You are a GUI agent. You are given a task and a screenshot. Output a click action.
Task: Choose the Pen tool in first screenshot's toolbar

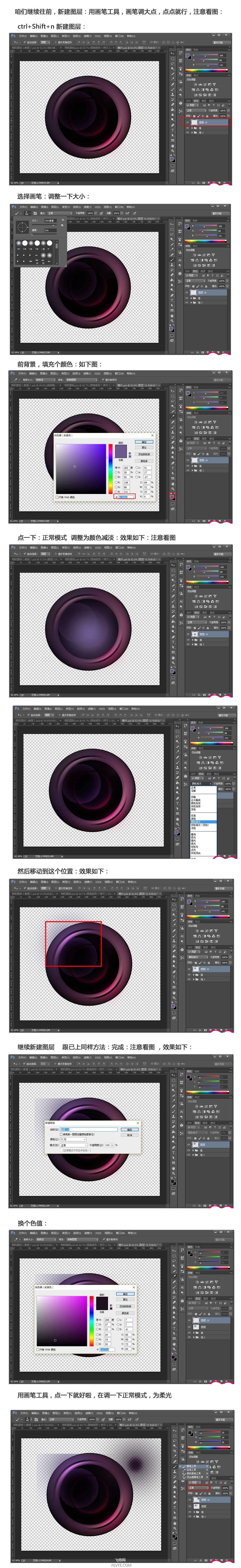173,125
